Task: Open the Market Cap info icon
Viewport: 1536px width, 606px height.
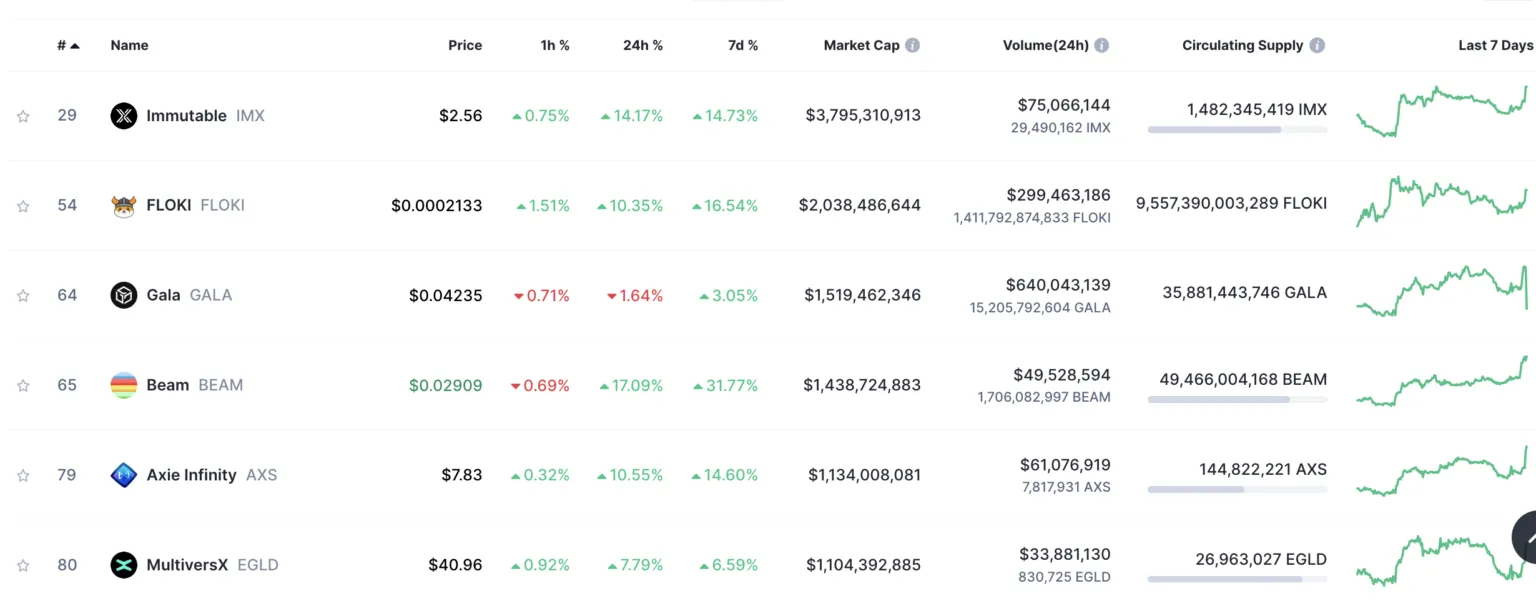Action: tap(913, 45)
